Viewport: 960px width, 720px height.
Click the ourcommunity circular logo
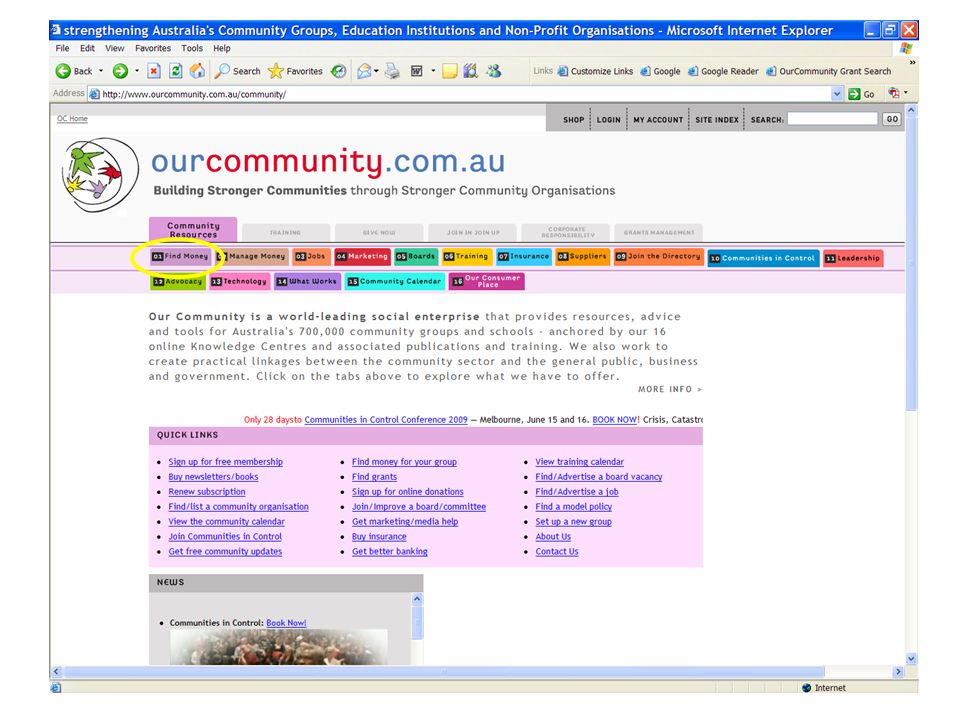[x=99, y=175]
